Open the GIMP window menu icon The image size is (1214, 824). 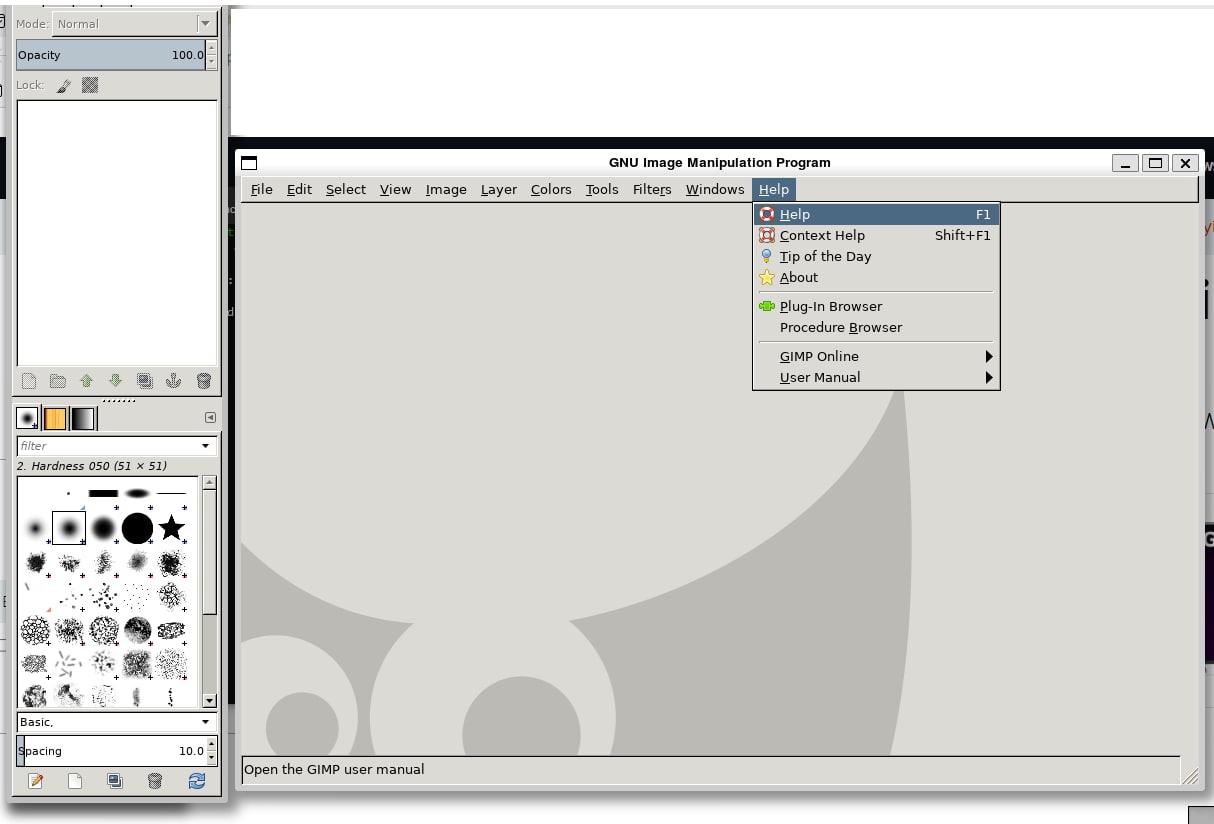coord(250,163)
